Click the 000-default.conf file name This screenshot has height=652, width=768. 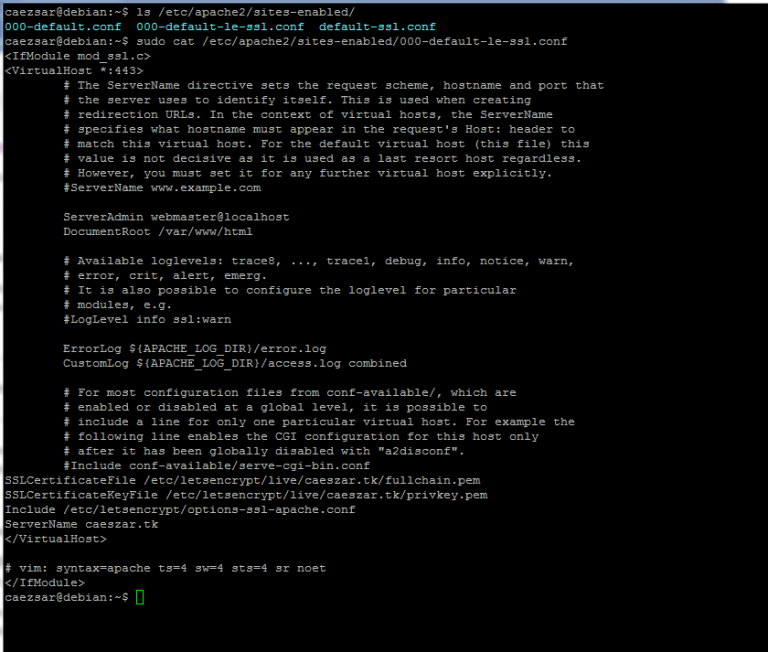click(x=63, y=26)
